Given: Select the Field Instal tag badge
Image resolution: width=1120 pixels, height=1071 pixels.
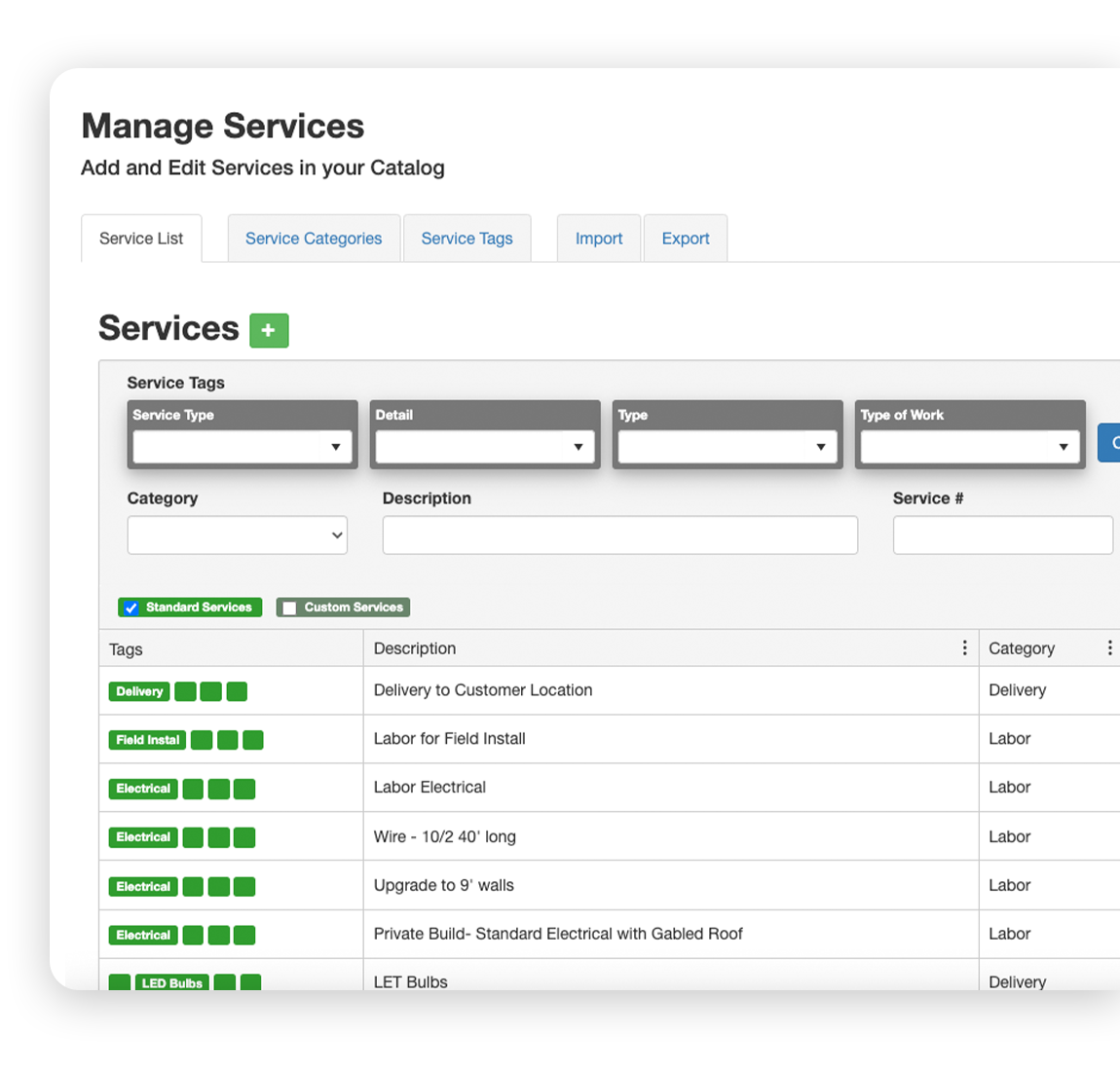Looking at the screenshot, I should pos(147,740).
